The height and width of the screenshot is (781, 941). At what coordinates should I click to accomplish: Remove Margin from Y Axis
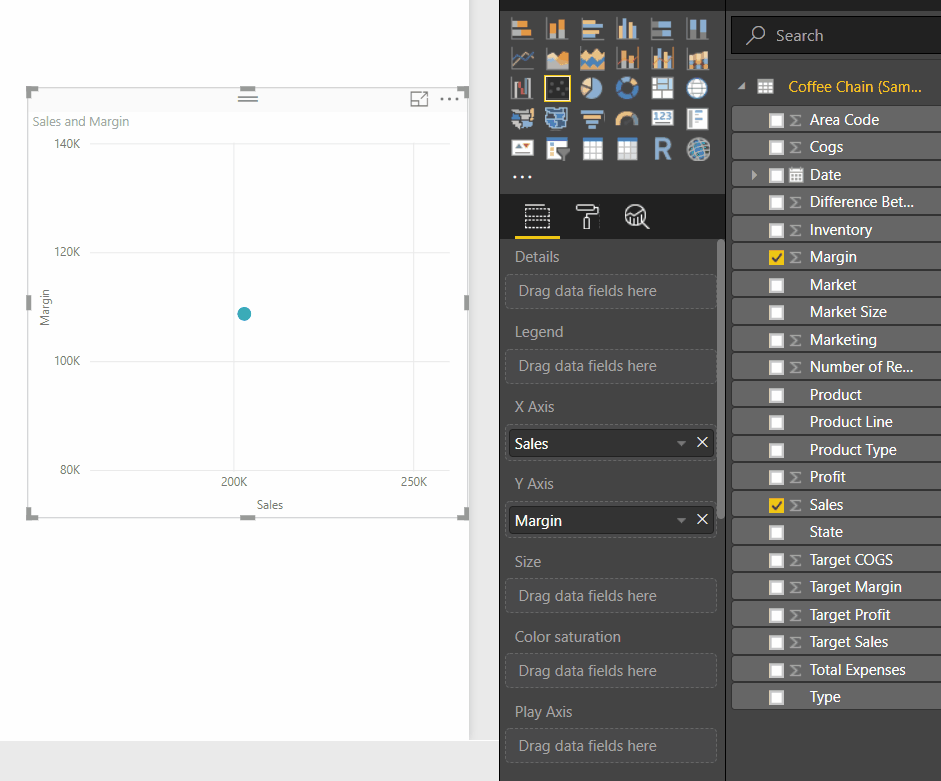point(702,519)
